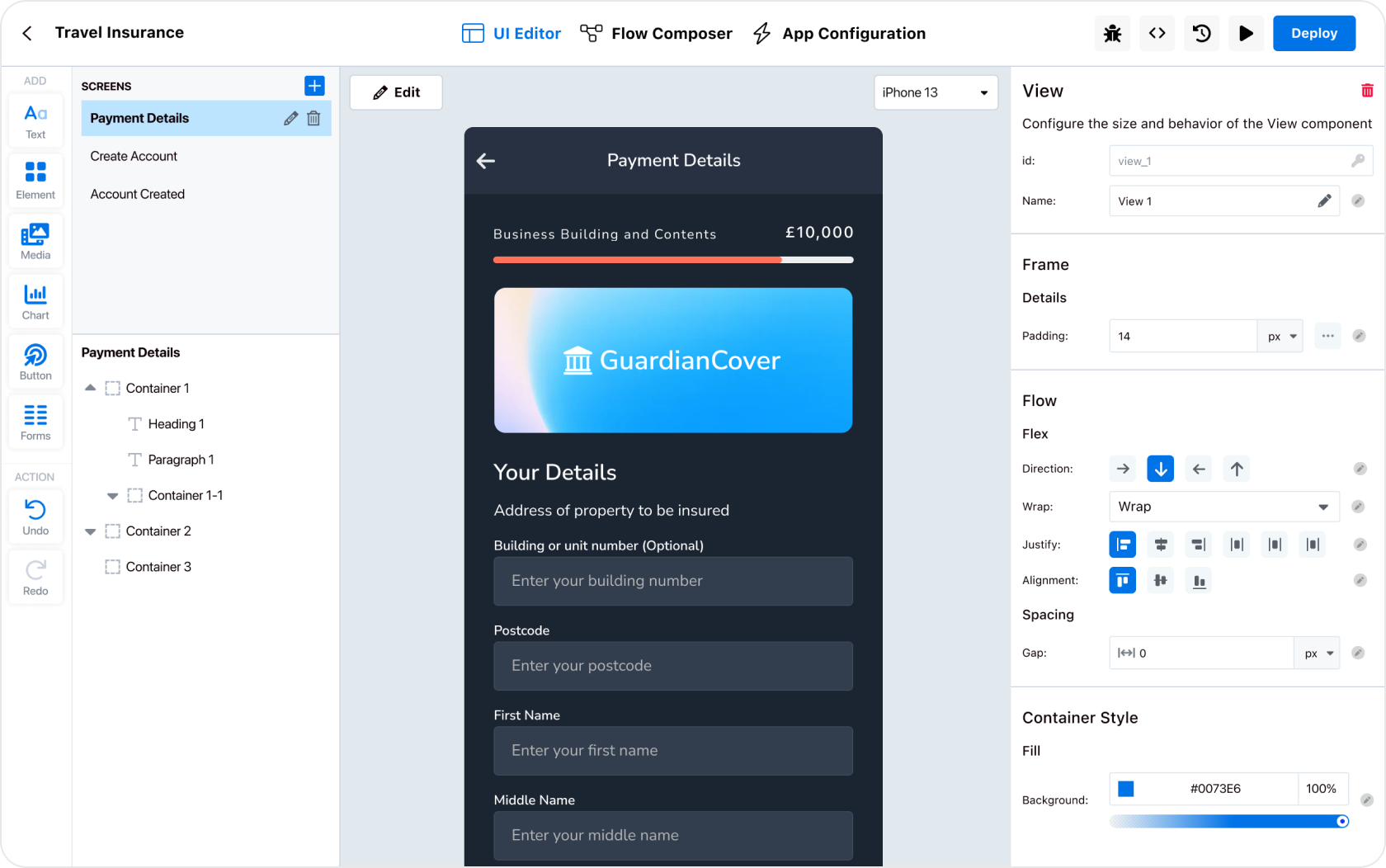Open the debug panel in the toolbar
This screenshot has height=868, width=1386.
(1112, 33)
